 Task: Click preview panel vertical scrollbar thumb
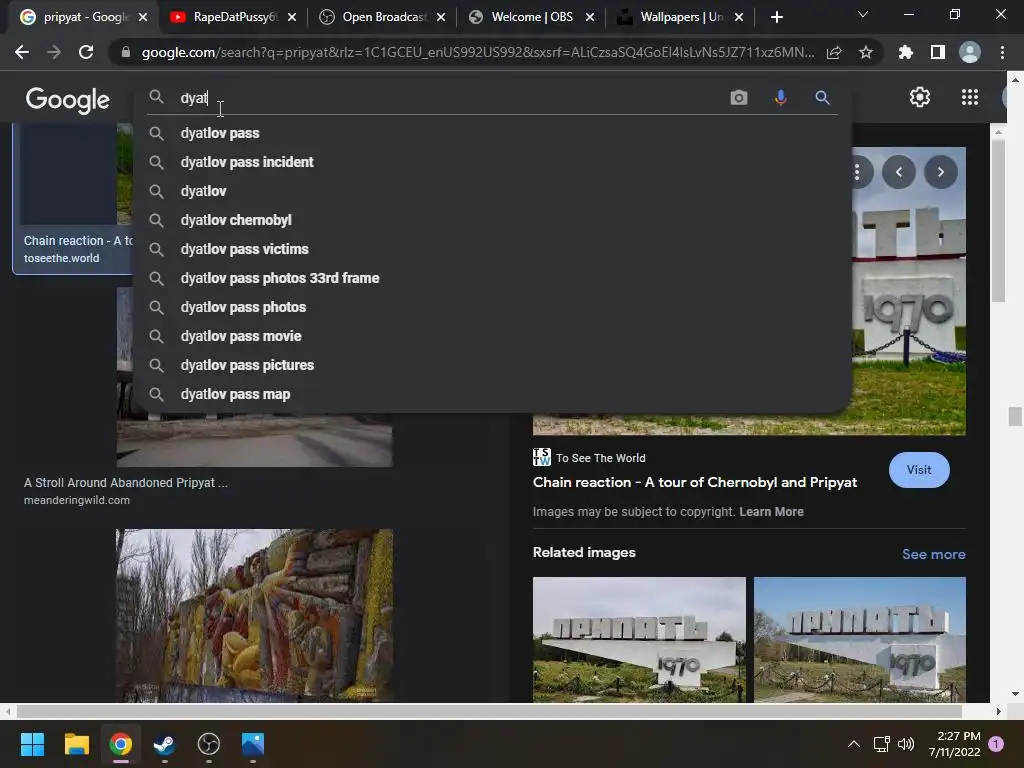(999, 221)
